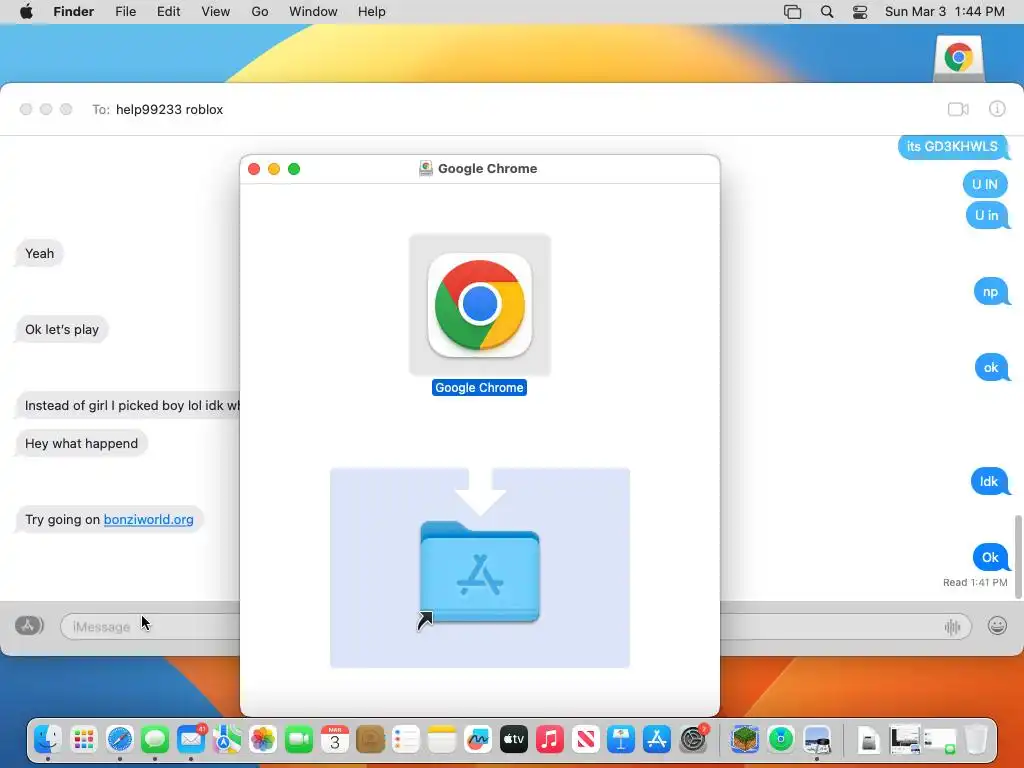This screenshot has height=768, width=1024.
Task: Start a FaceTime video call in Messages
Action: point(958,109)
